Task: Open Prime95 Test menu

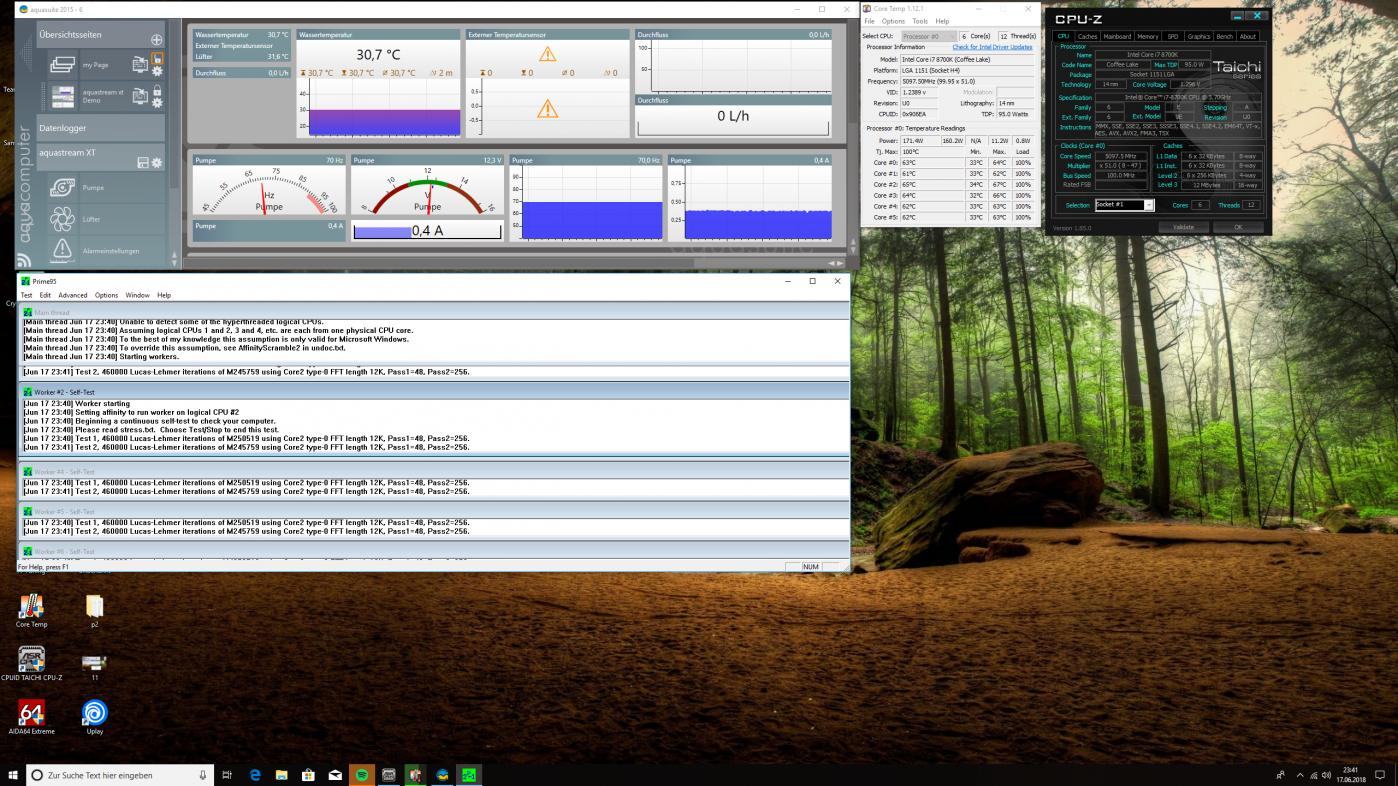Action: (26, 295)
